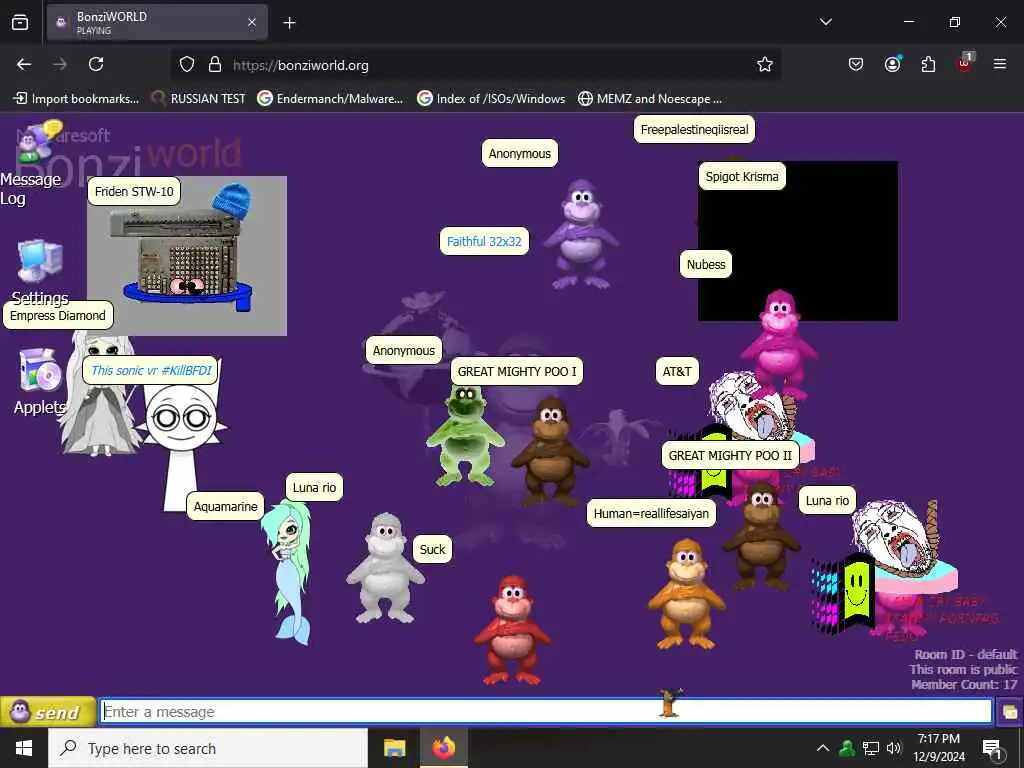Show hidden system tray icons
The height and width of the screenshot is (768, 1024).
pos(823,748)
